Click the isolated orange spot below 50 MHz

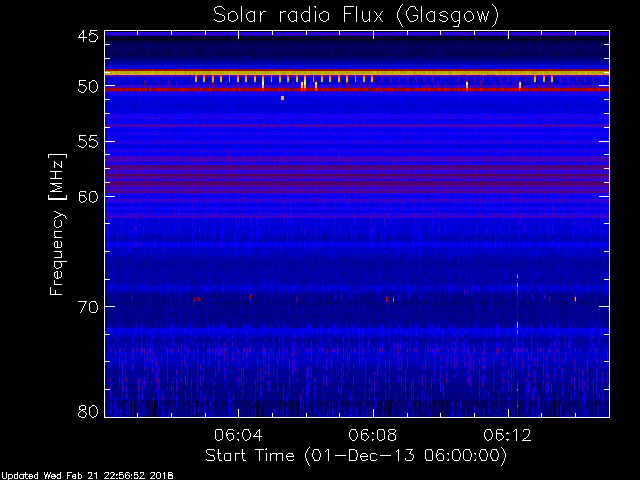[282, 98]
